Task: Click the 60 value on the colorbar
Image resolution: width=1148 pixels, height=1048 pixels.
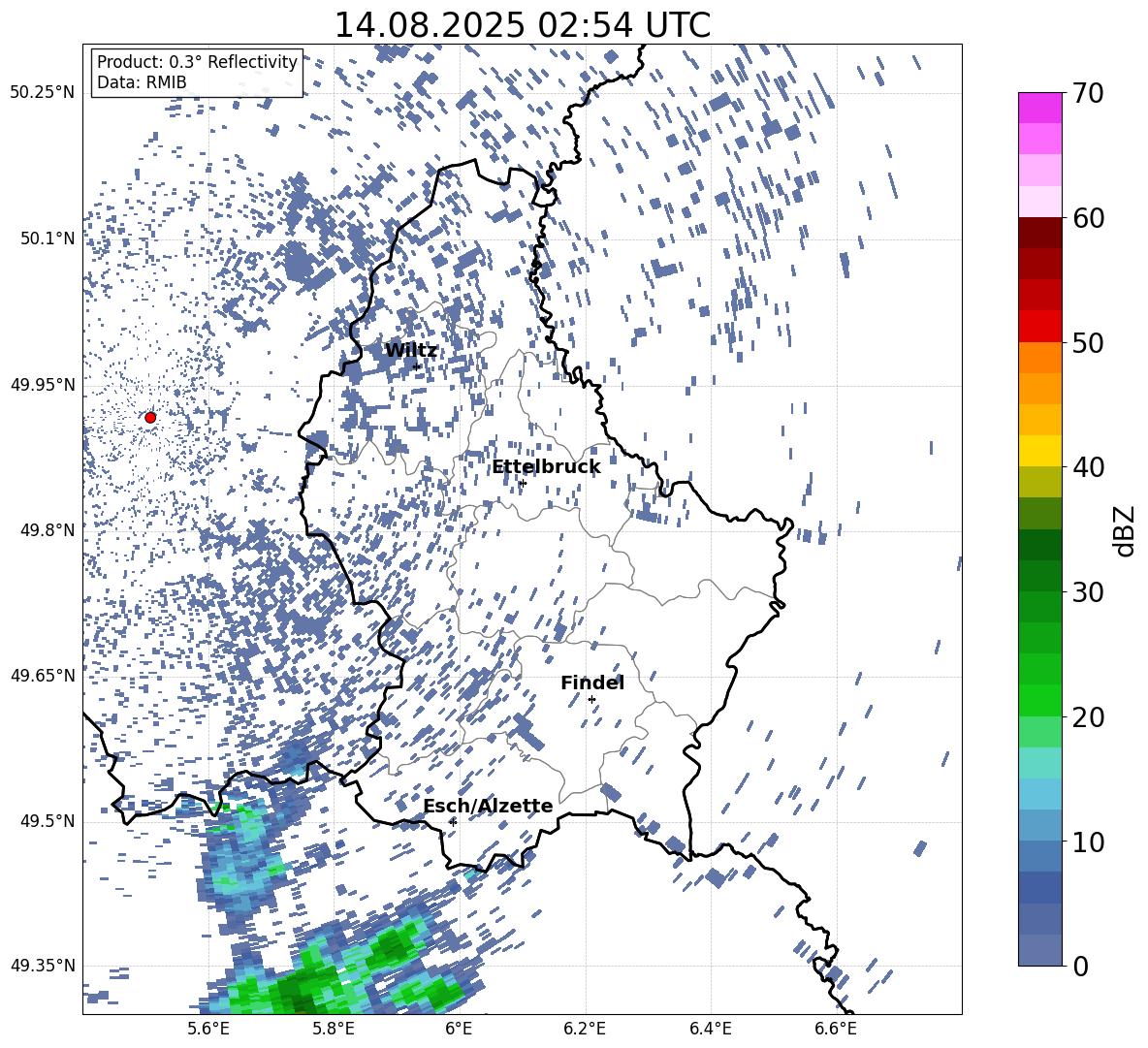Action: coord(1087,218)
